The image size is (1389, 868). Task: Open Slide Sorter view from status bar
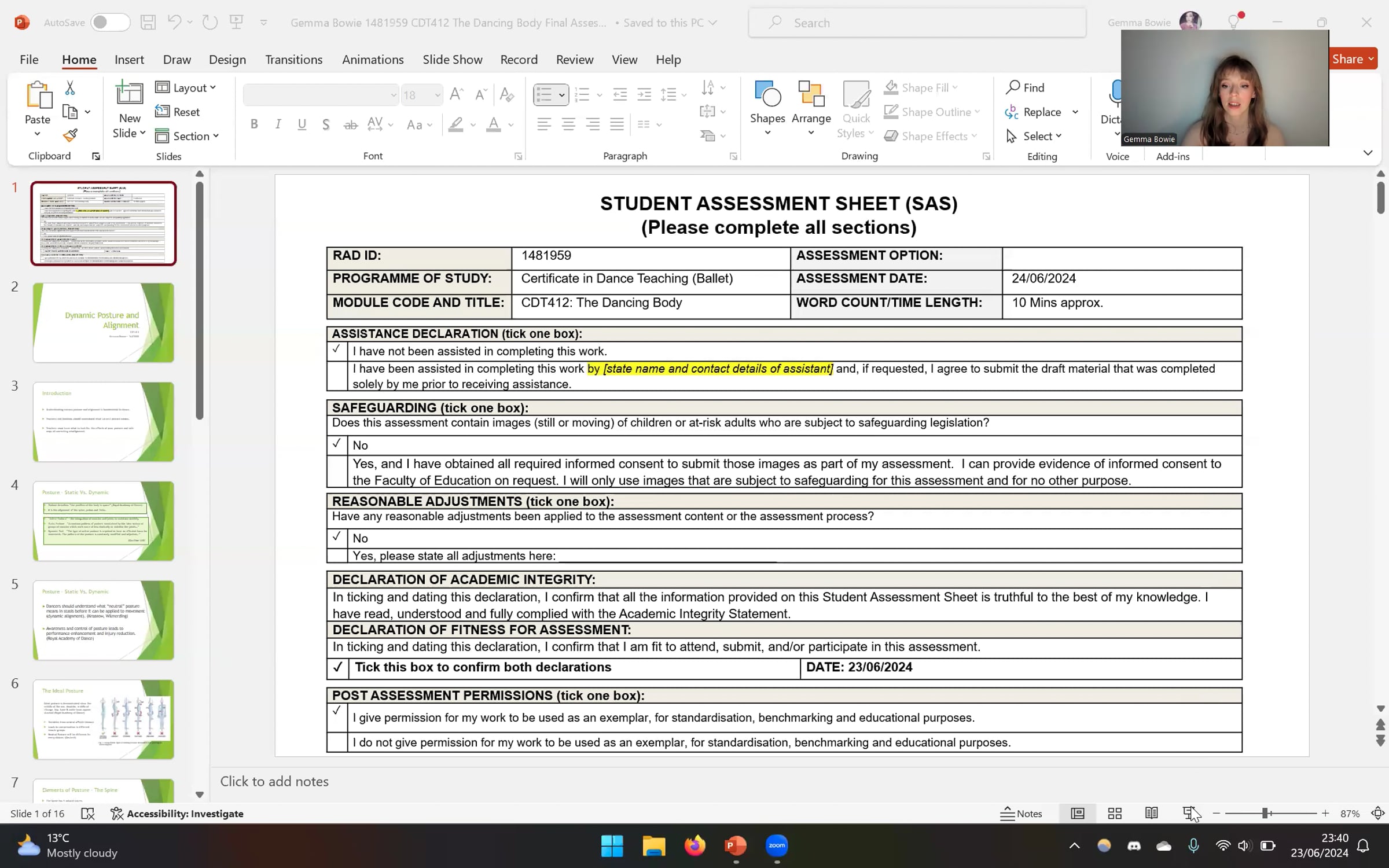1115,813
